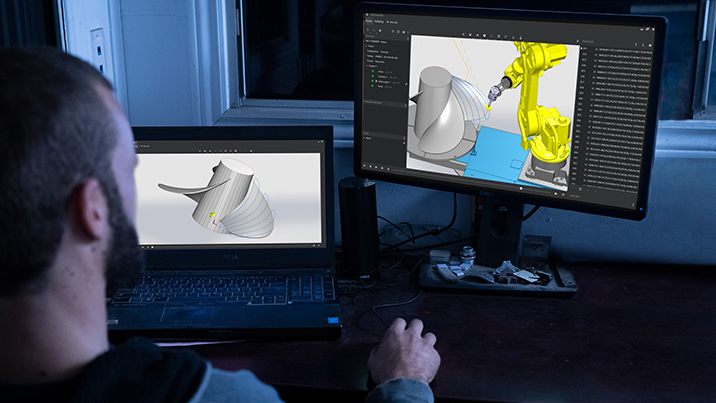
Task: Click the second playback button at the monitor's bottom-left
Action: pos(370,167)
